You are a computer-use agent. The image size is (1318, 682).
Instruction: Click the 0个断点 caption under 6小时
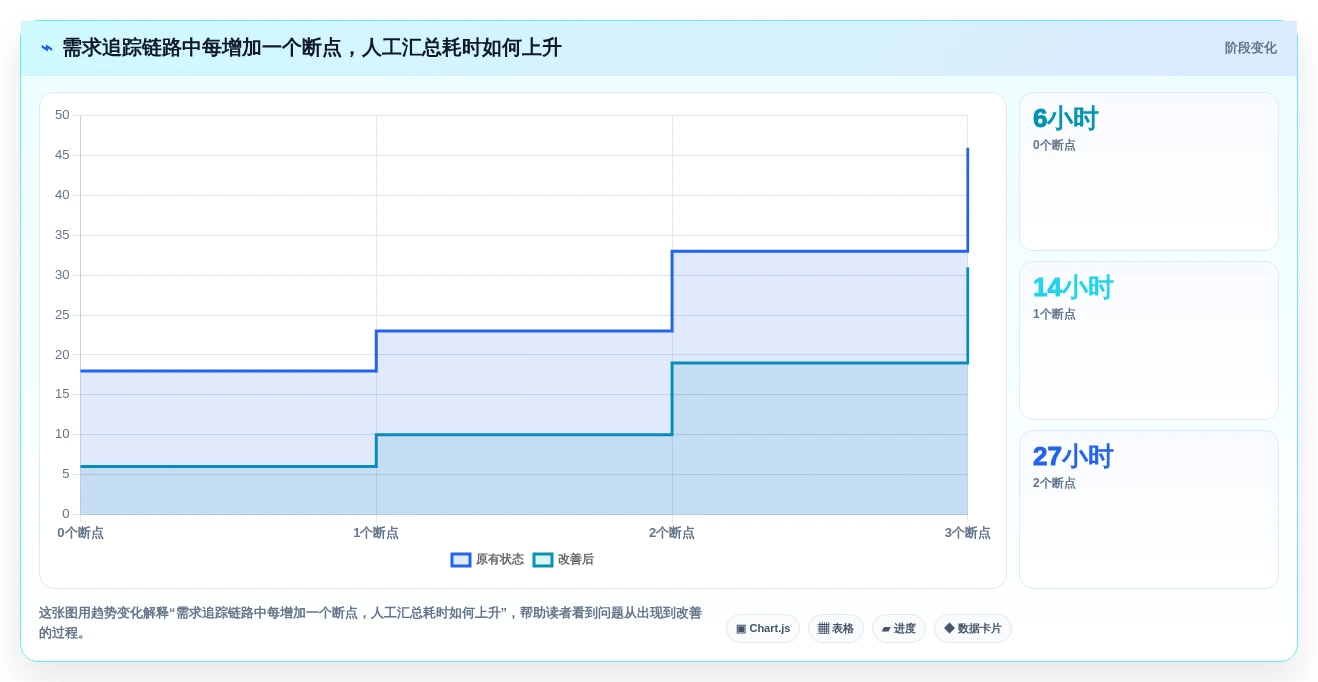point(1054,145)
